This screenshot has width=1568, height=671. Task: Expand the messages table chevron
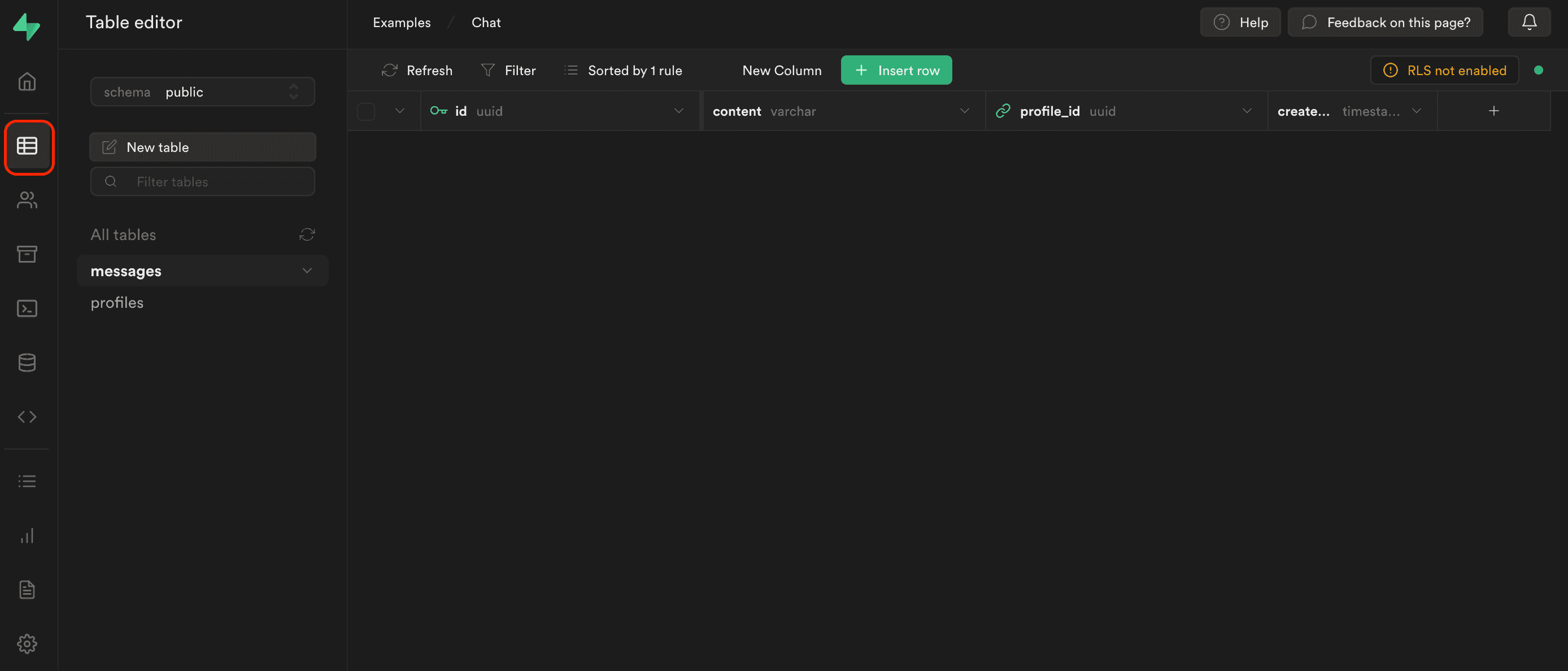(307, 271)
